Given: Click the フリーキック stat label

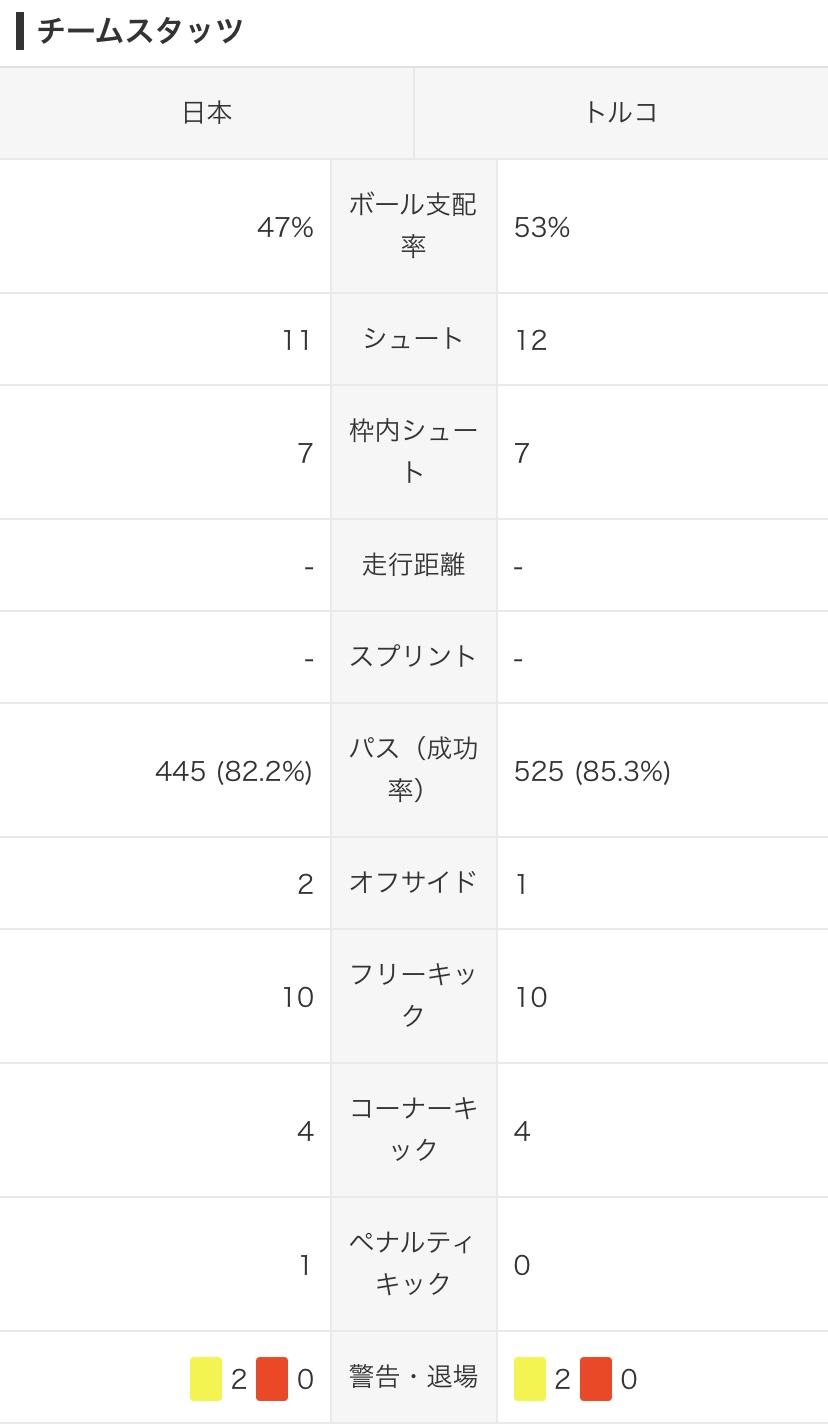Looking at the screenshot, I should coord(413,995).
